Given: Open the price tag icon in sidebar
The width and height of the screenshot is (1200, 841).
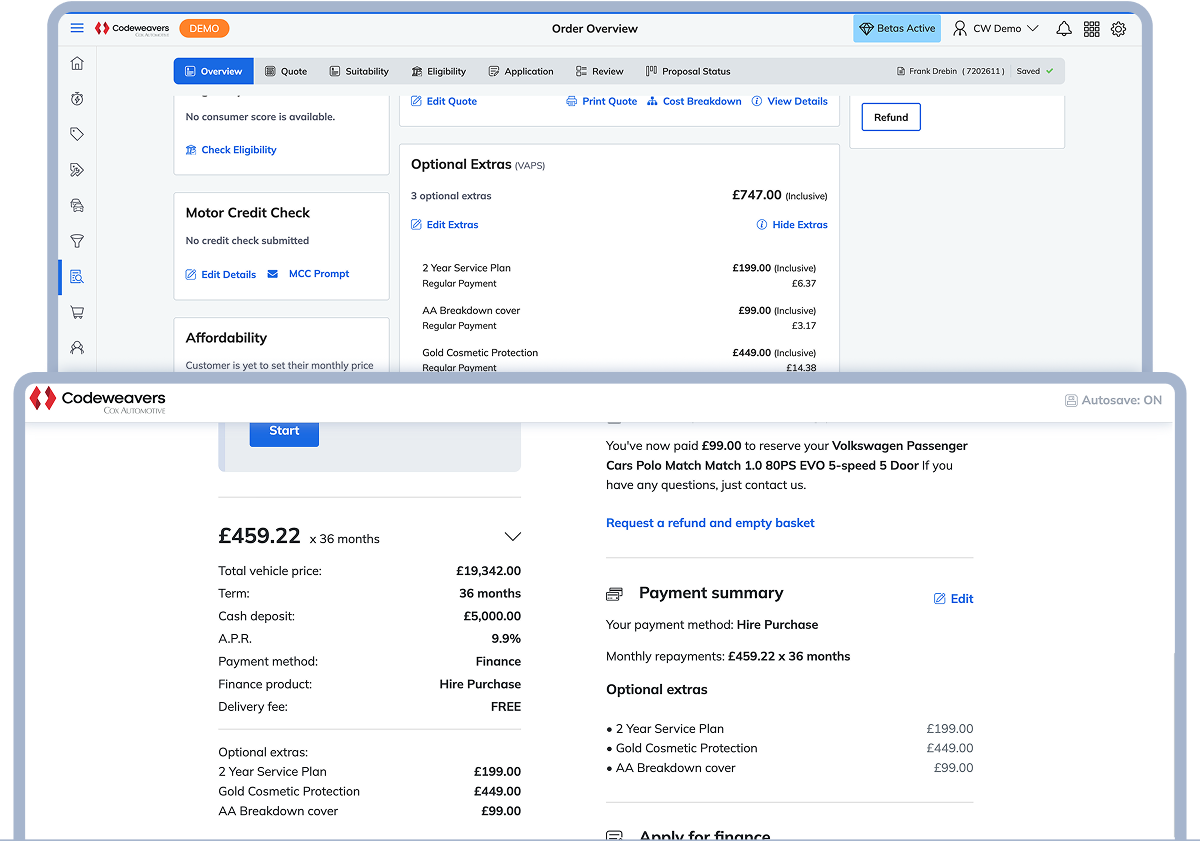Looking at the screenshot, I should click(x=77, y=134).
